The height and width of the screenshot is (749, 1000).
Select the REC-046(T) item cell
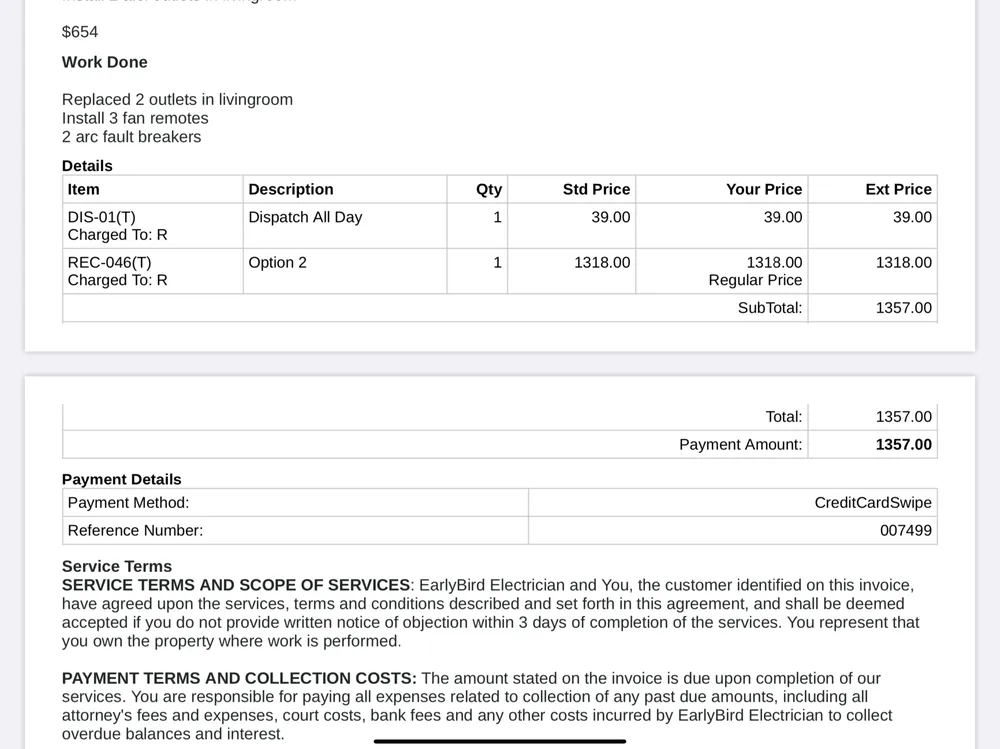[x=109, y=262]
